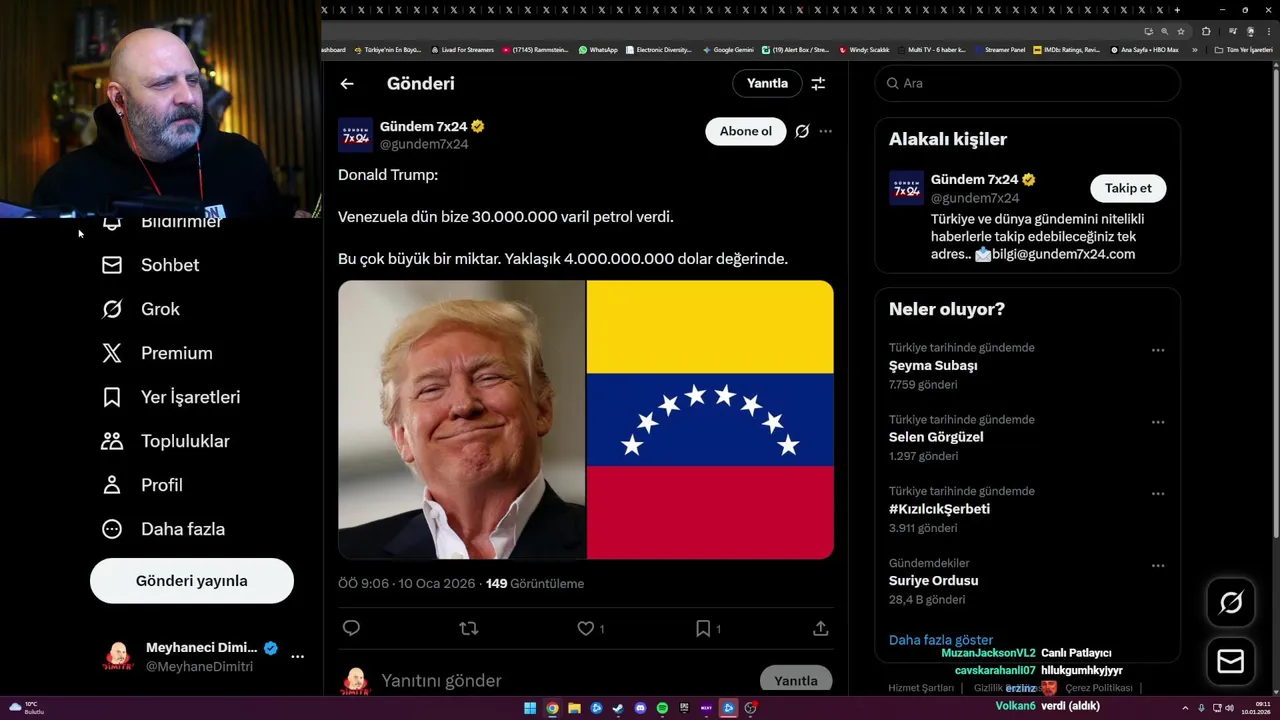This screenshot has height=720, width=1280.
Task: Click the Windows Start button
Action: pyautogui.click(x=530, y=708)
